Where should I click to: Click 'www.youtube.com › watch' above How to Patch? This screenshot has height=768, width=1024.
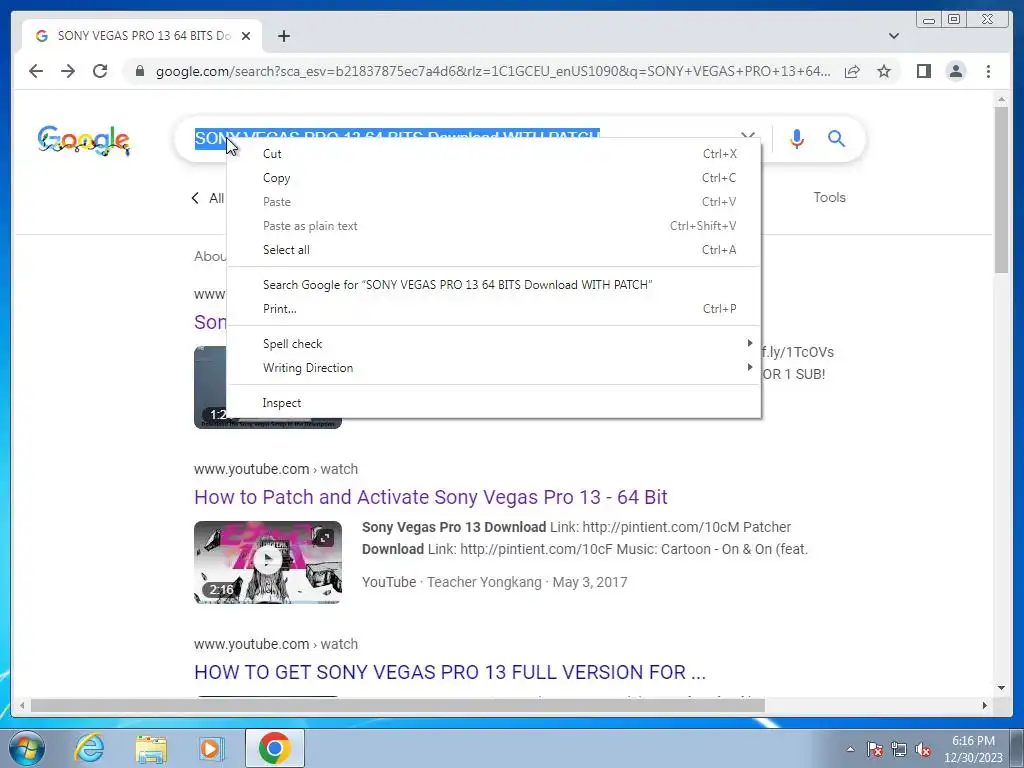(276, 469)
